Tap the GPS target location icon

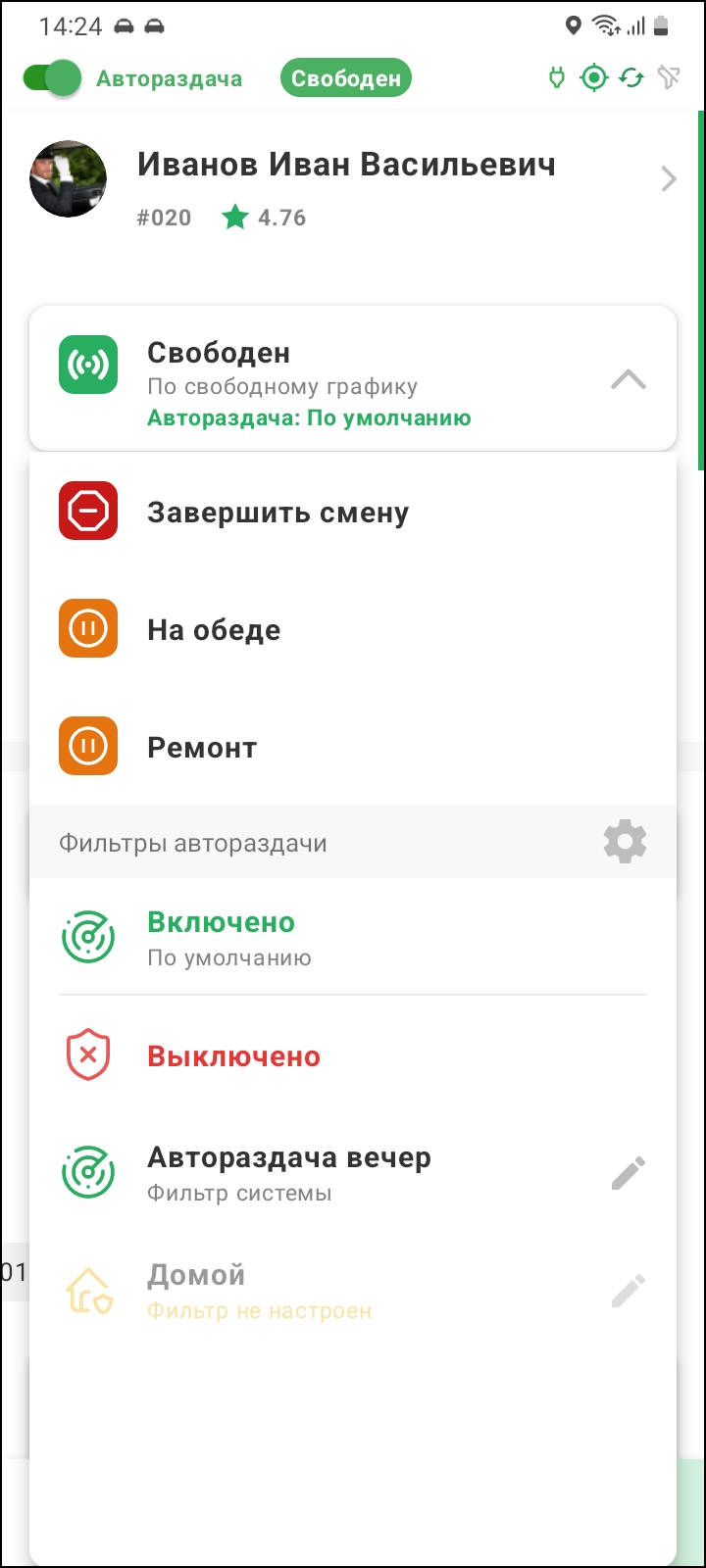coord(594,77)
